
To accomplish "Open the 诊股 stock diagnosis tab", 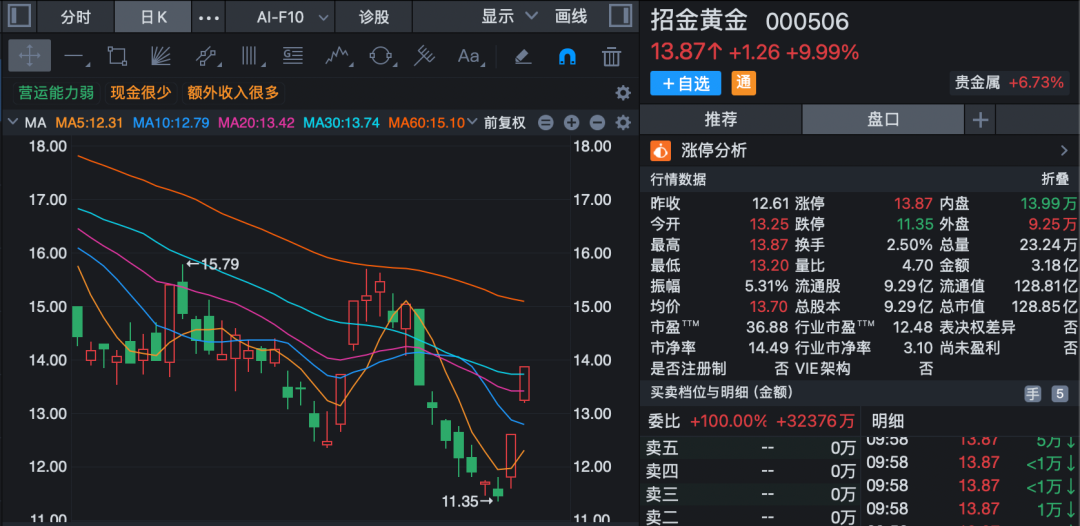I will click(375, 17).
